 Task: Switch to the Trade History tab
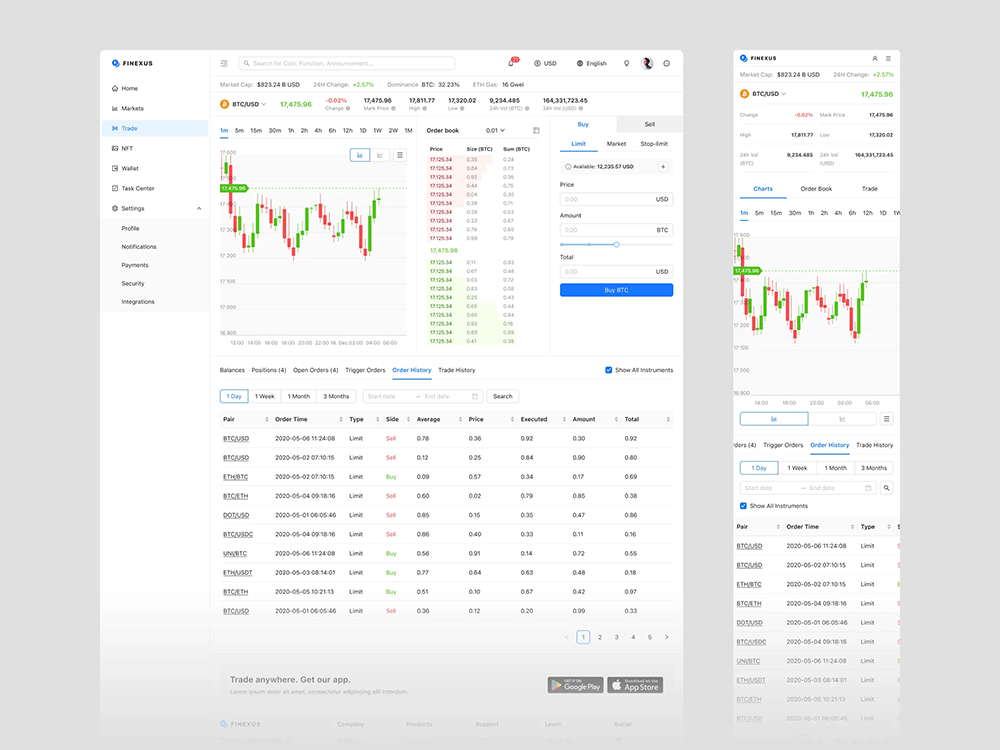[x=456, y=370]
